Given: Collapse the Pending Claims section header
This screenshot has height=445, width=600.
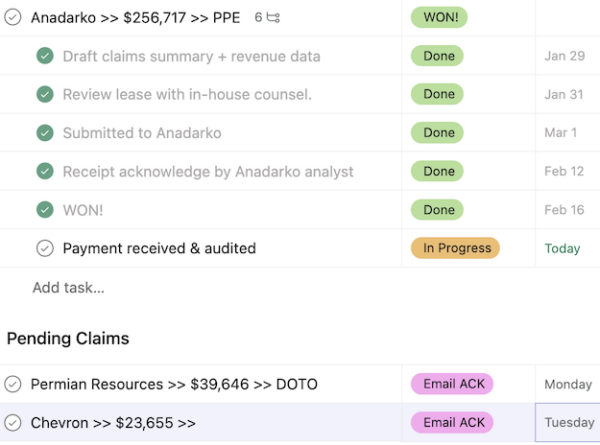Looking at the screenshot, I should [x=68, y=338].
